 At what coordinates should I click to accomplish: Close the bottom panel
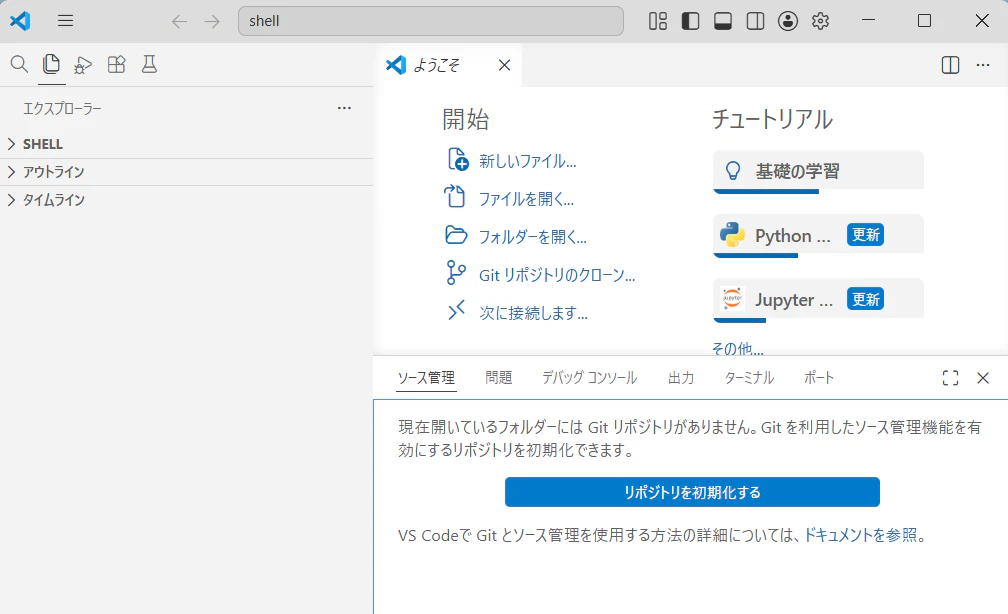coord(983,378)
